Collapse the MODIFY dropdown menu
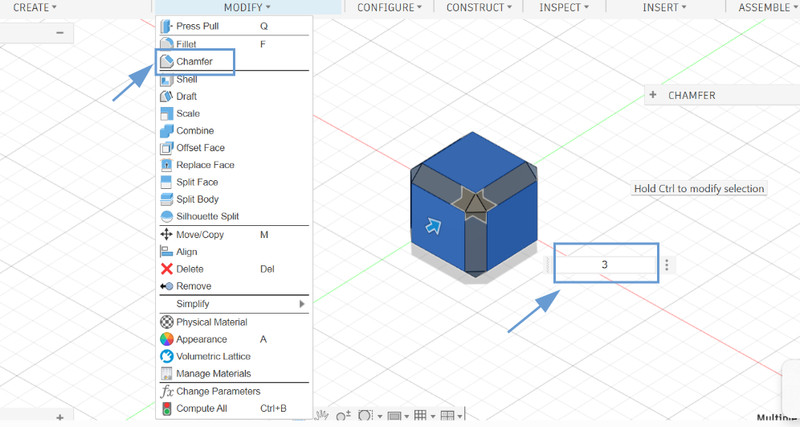Viewport: 800px width, 427px height. [247, 7]
